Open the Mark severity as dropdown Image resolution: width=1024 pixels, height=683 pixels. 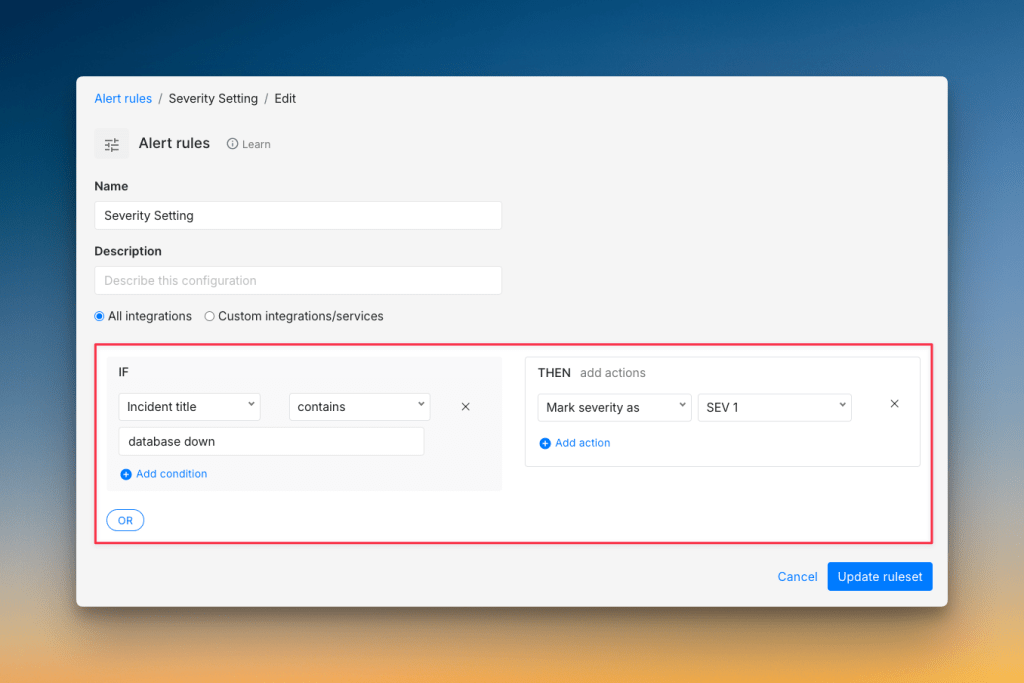pos(614,407)
